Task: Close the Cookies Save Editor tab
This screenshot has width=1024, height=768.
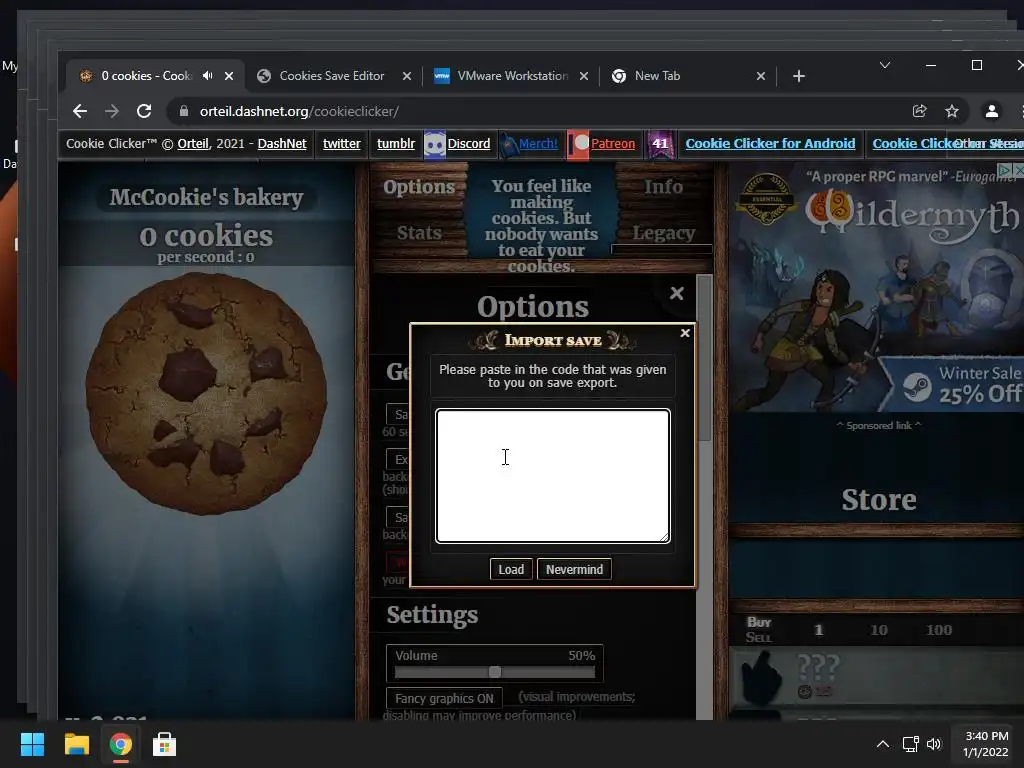Action: [x=407, y=76]
